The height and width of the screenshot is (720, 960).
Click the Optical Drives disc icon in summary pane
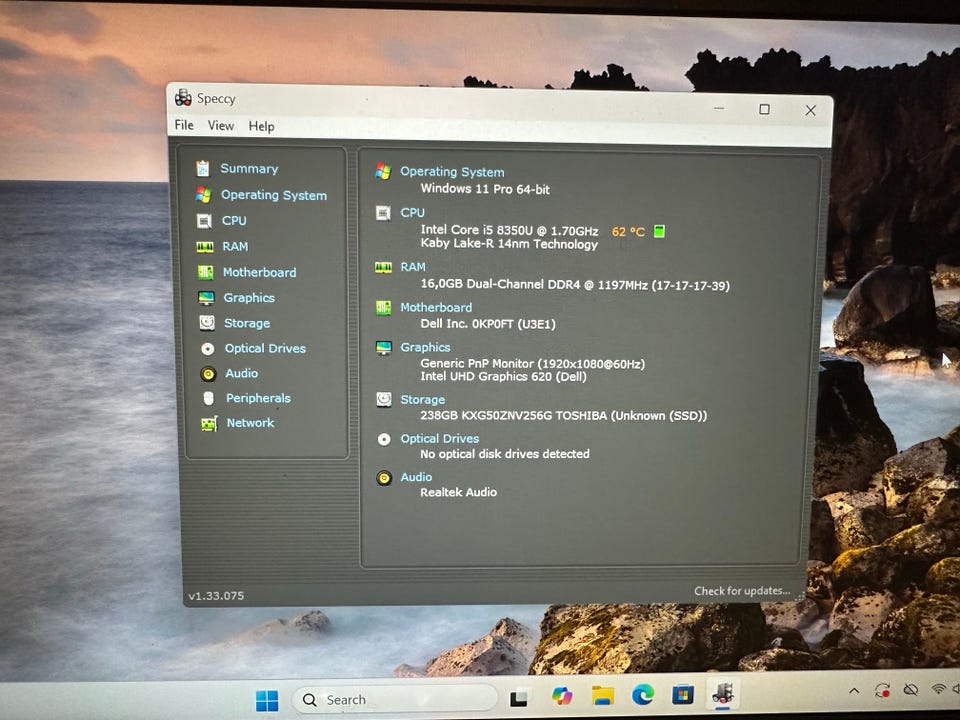pos(384,439)
